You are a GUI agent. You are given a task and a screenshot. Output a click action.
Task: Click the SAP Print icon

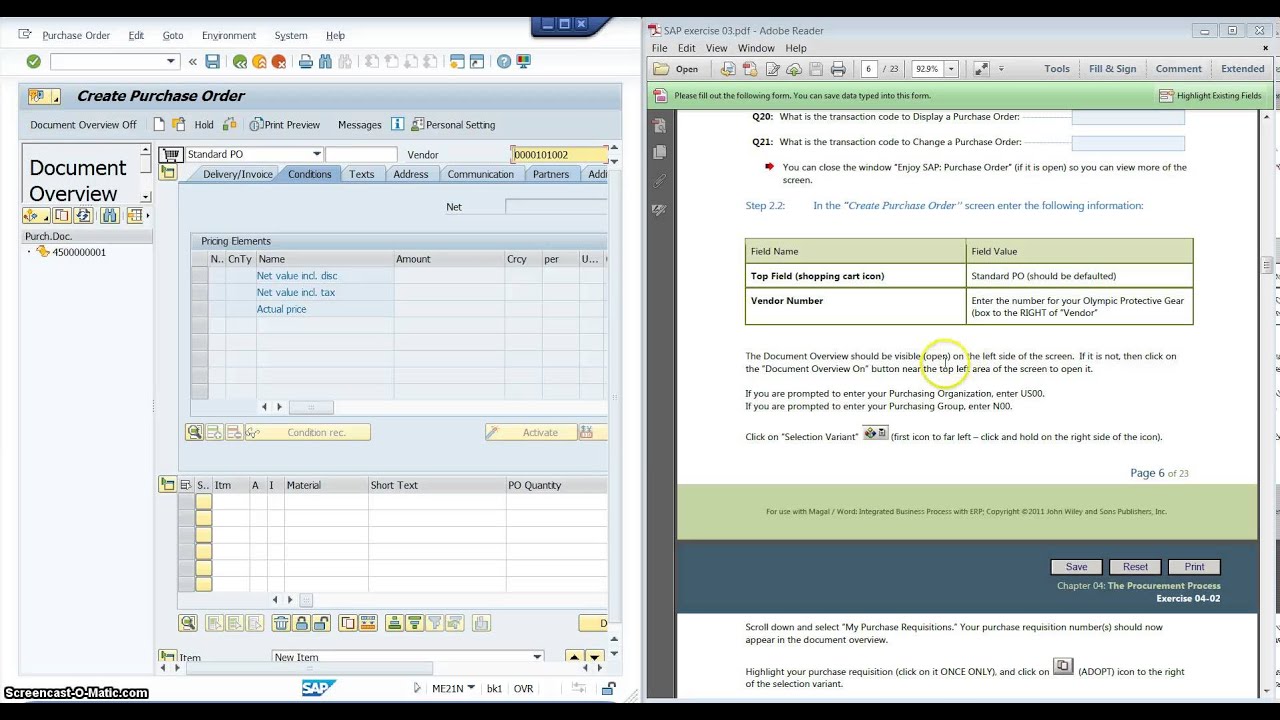[306, 62]
